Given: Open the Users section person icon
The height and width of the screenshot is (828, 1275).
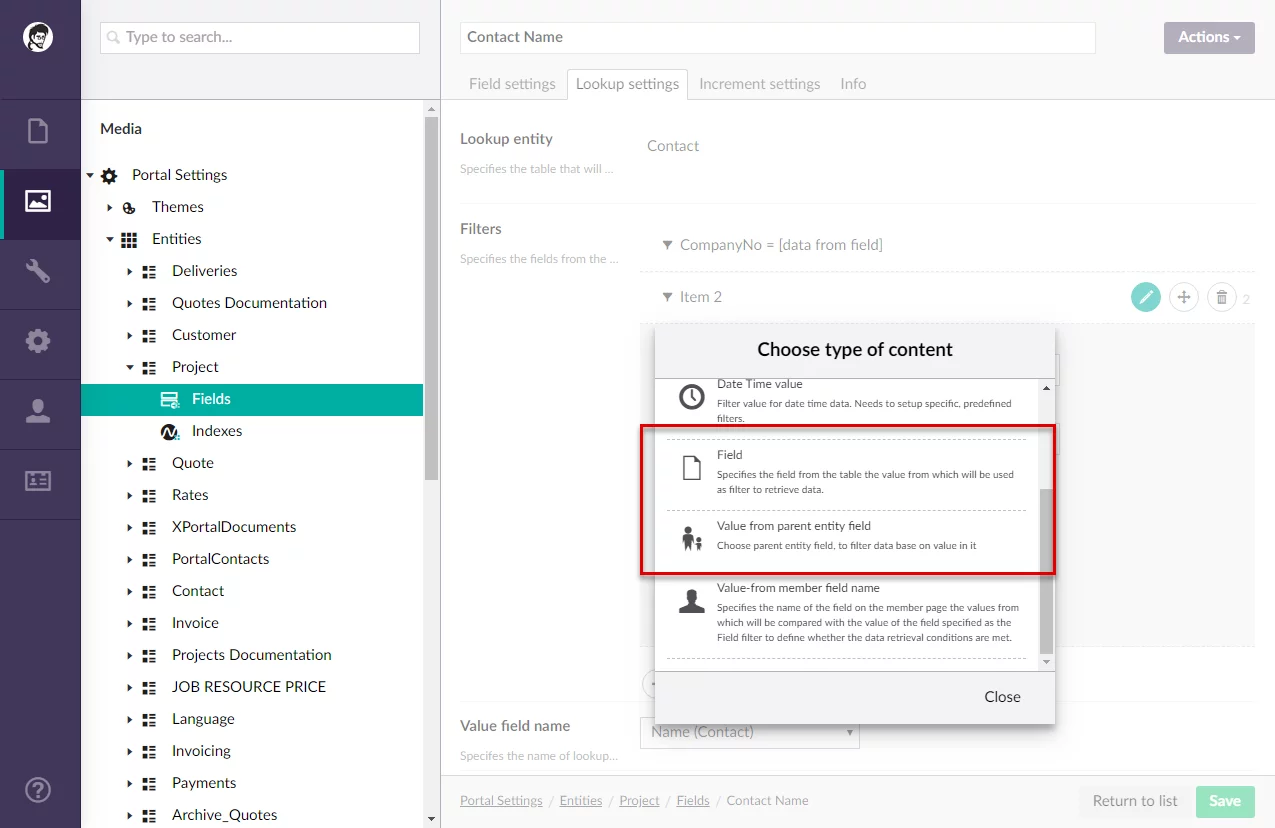Looking at the screenshot, I should click(38, 411).
